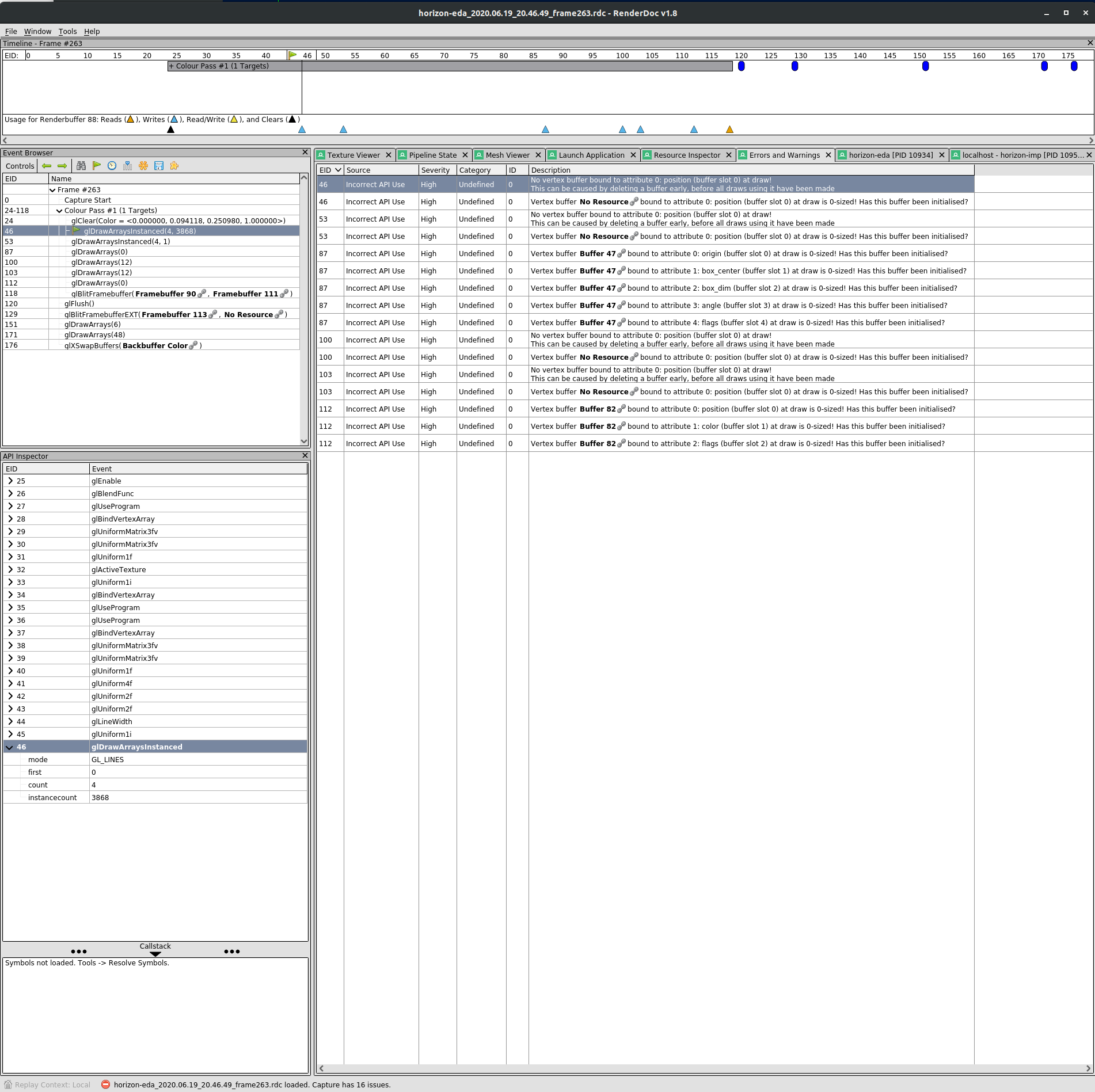Click the Find Event binoculars icon in Event Browser
Screen dimensions: 1095x1092
[x=81, y=166]
